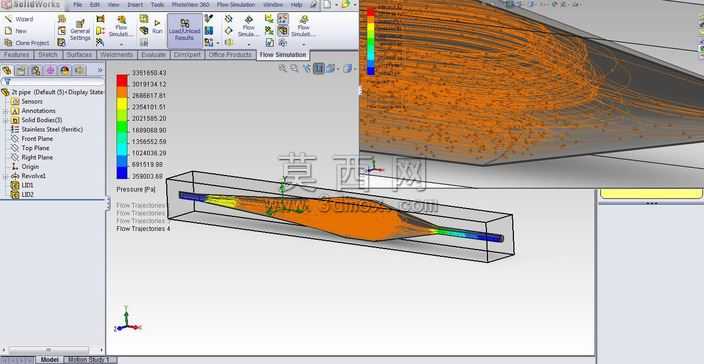Click the new document icon in title bar

327,4
